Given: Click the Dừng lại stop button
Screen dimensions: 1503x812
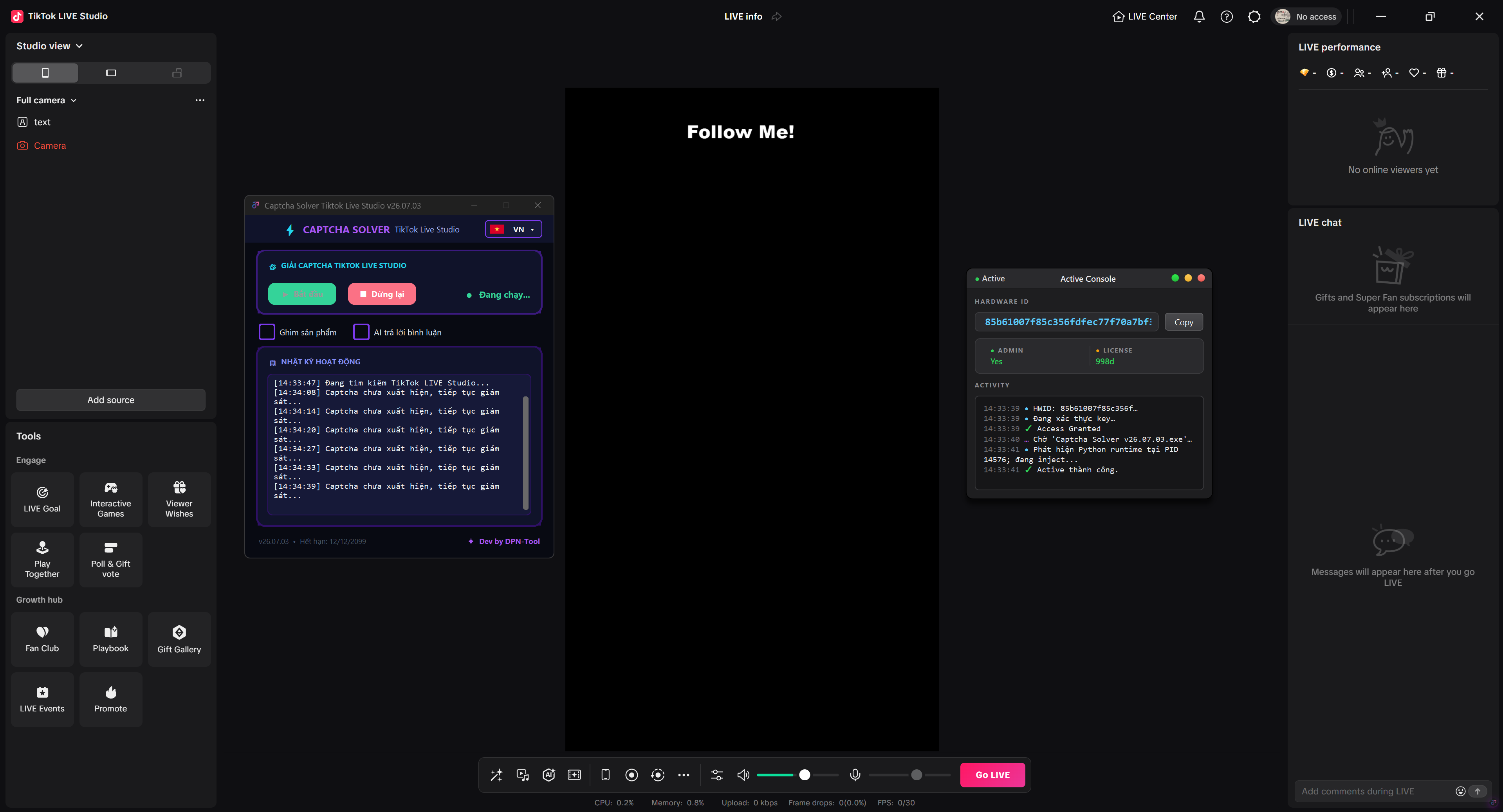Looking at the screenshot, I should 382,294.
